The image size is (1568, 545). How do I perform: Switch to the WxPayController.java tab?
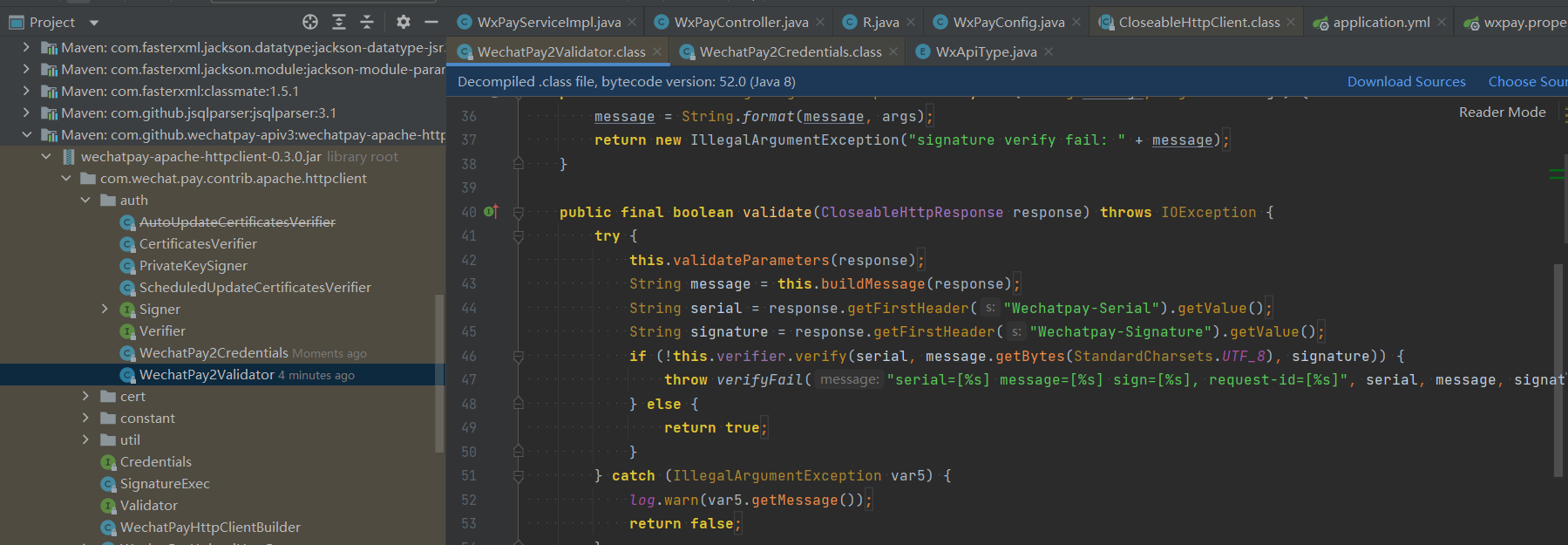pos(741,23)
